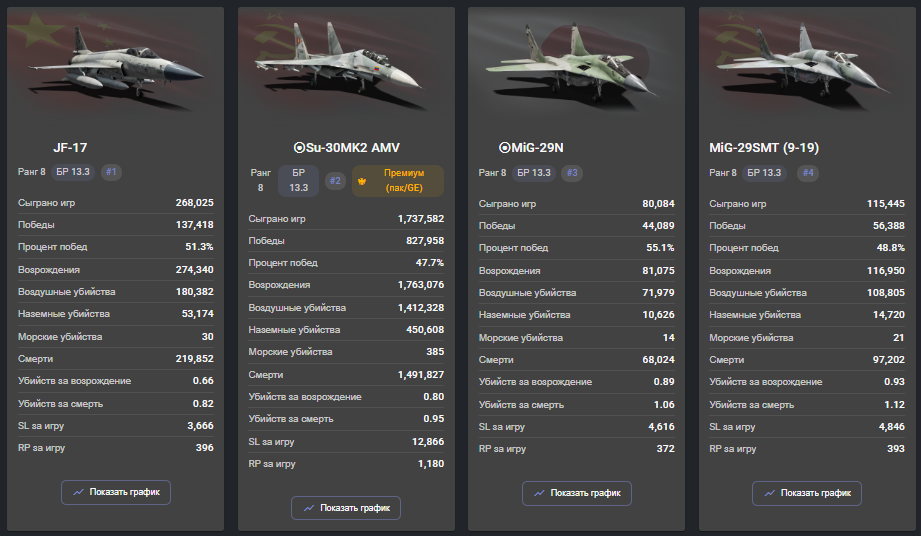
Task: Click the circle icon before MiG-29N title
Action: click(x=504, y=148)
